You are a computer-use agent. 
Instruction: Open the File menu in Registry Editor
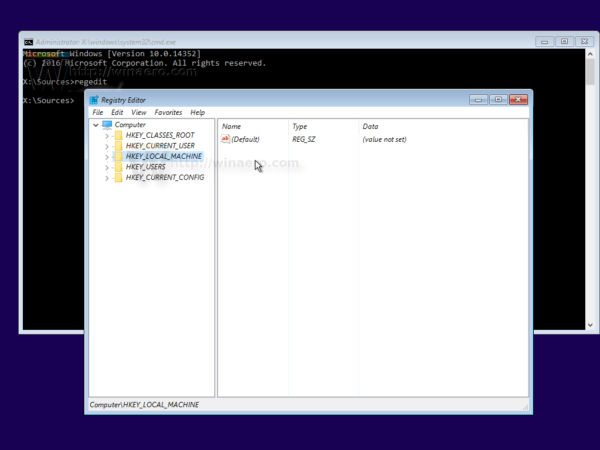98,112
